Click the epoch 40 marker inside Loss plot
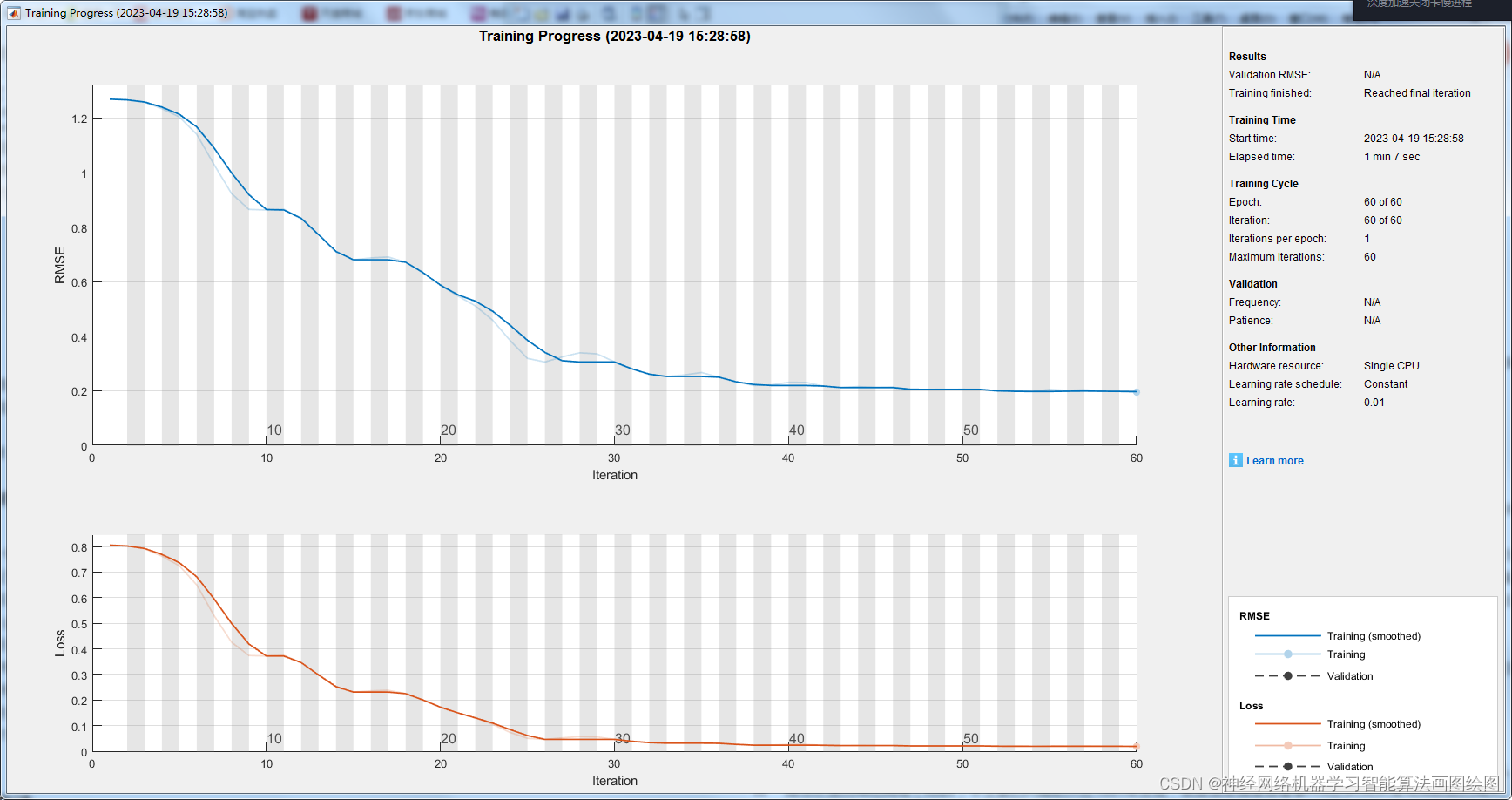This screenshot has width=1512, height=800. (x=796, y=739)
